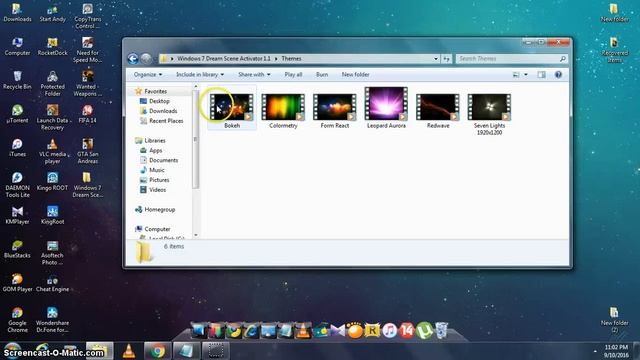The height and width of the screenshot is (360, 640).
Task: Select the BlueStacks desktop icon
Action: (x=17, y=249)
